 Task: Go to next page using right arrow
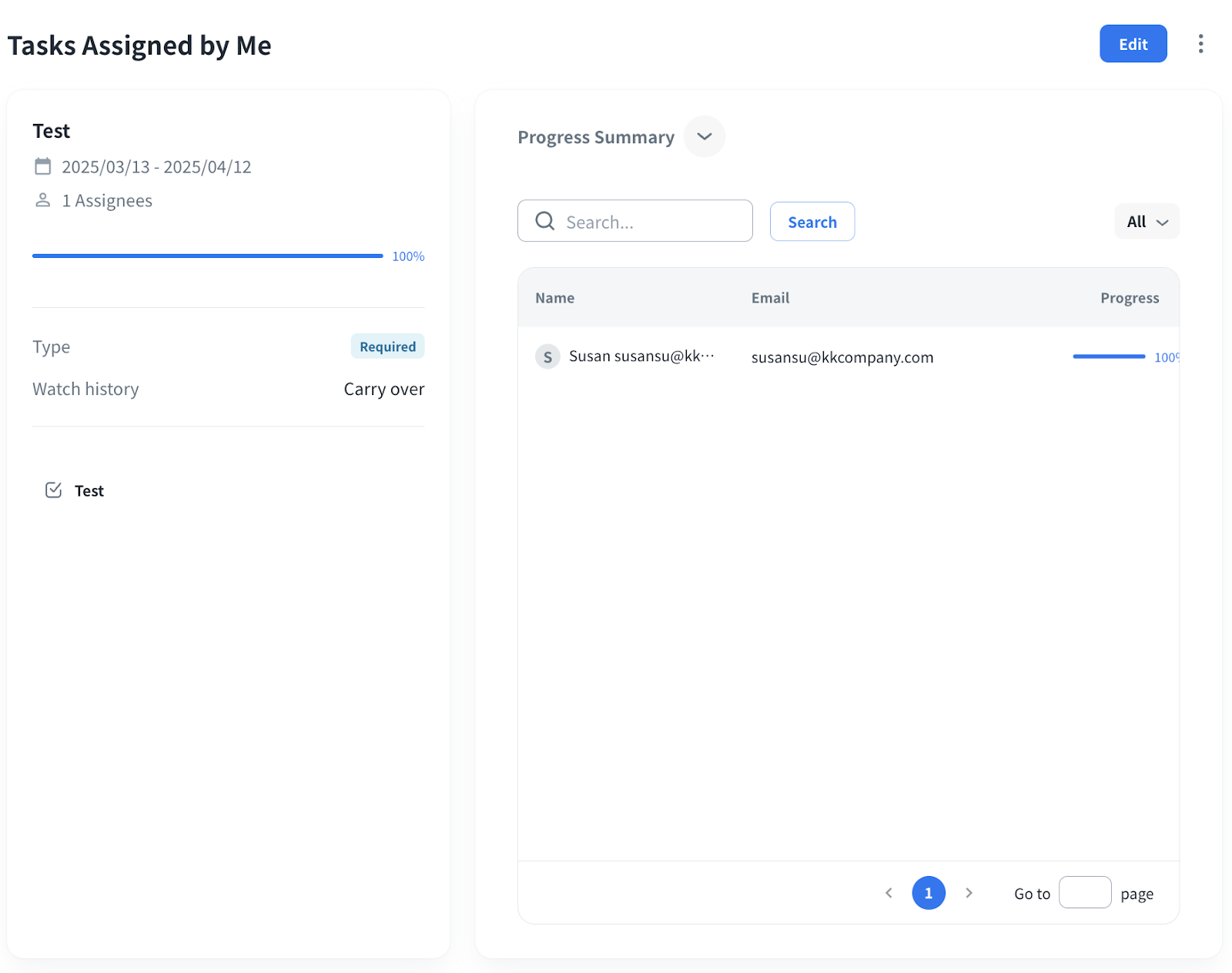(969, 893)
